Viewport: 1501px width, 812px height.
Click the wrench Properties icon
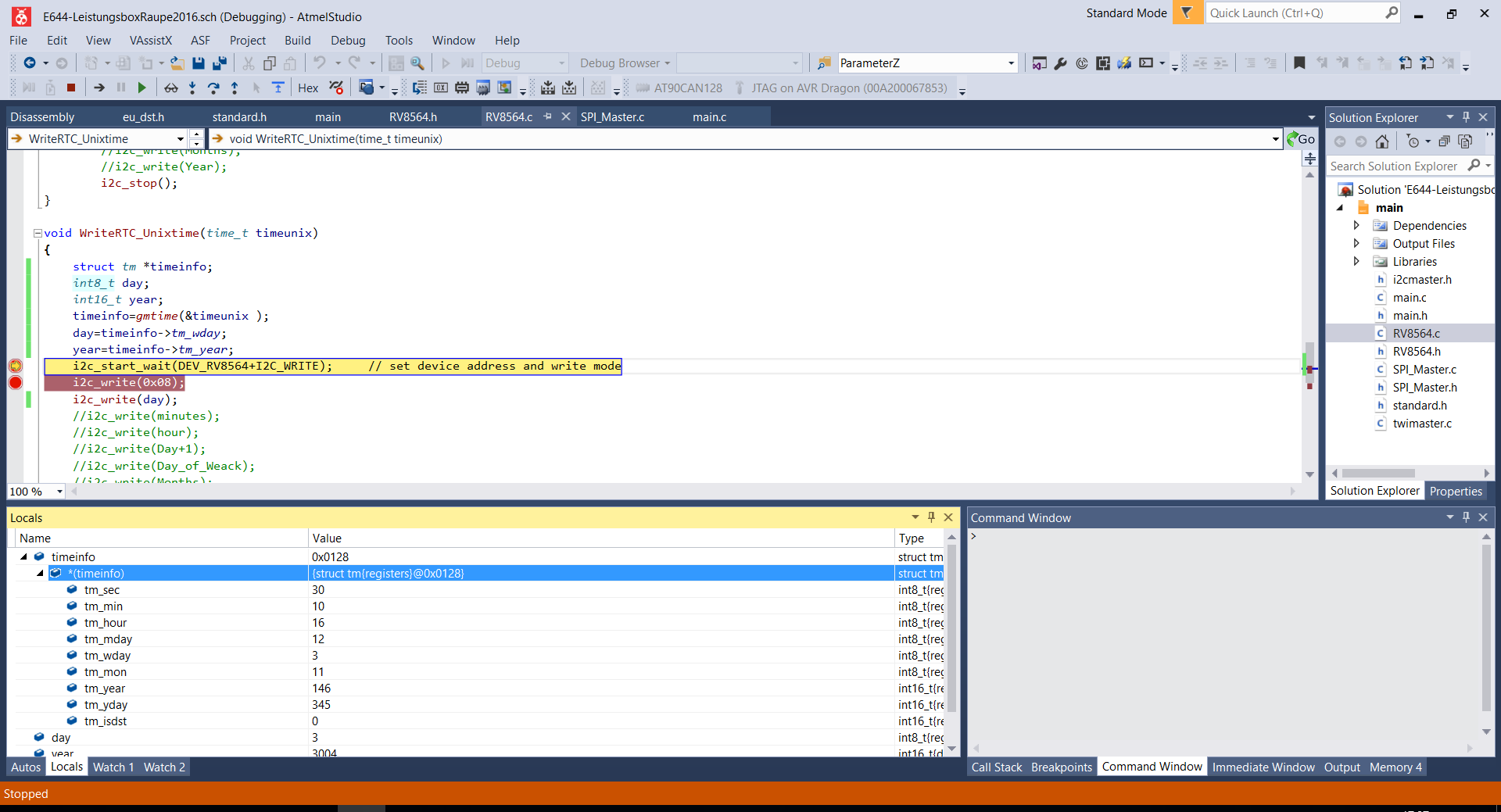[x=1060, y=63]
